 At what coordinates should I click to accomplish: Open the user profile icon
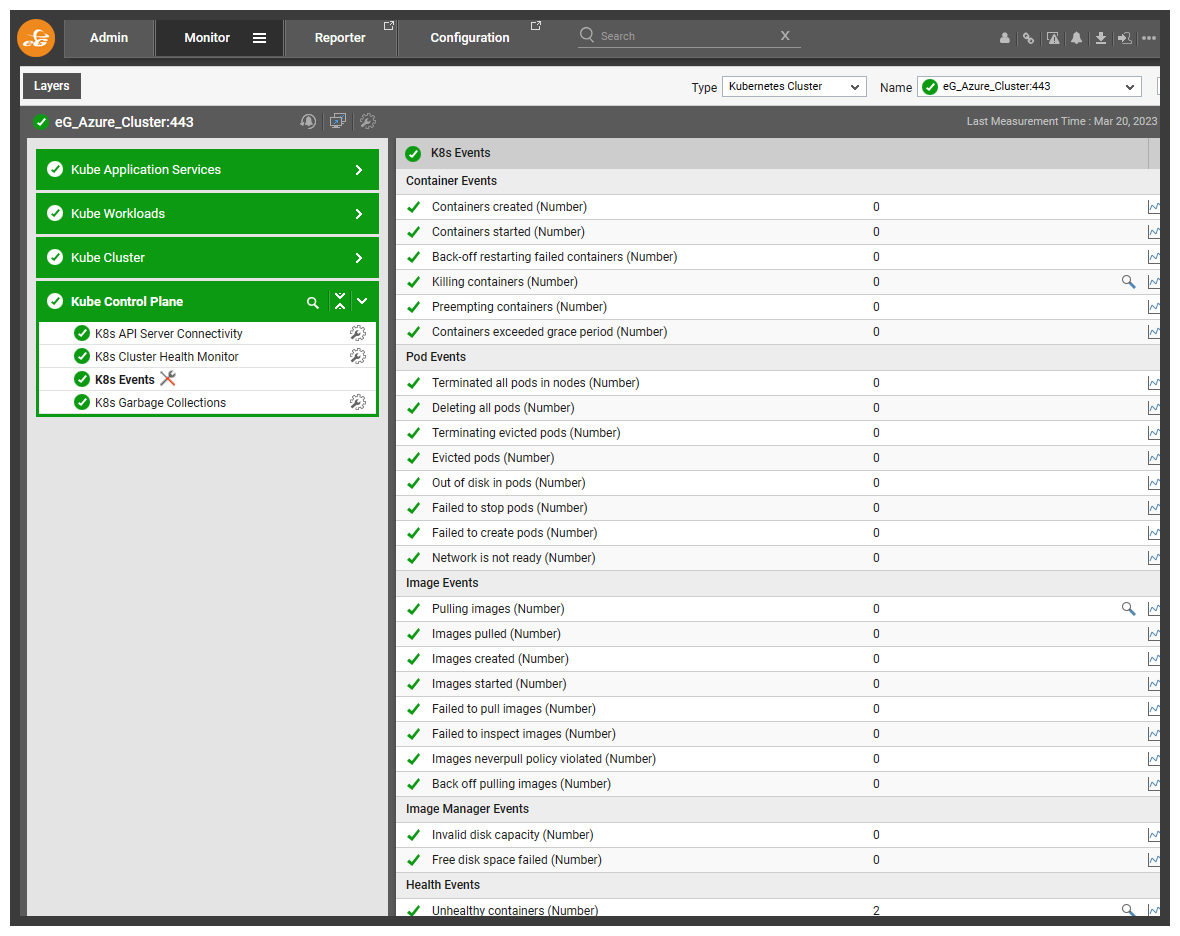[x=1004, y=38]
